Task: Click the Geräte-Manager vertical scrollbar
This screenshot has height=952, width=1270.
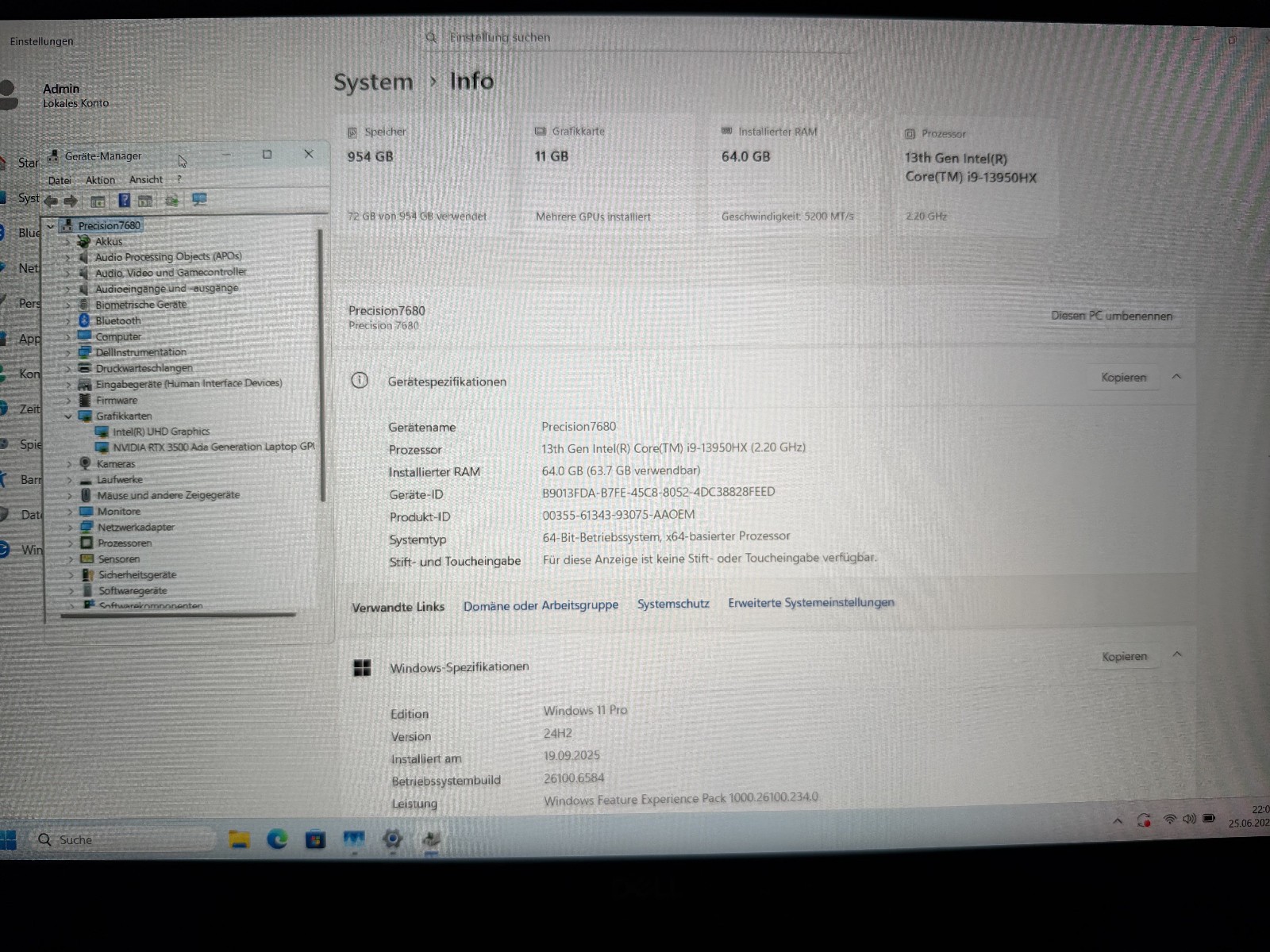Action: [321, 365]
